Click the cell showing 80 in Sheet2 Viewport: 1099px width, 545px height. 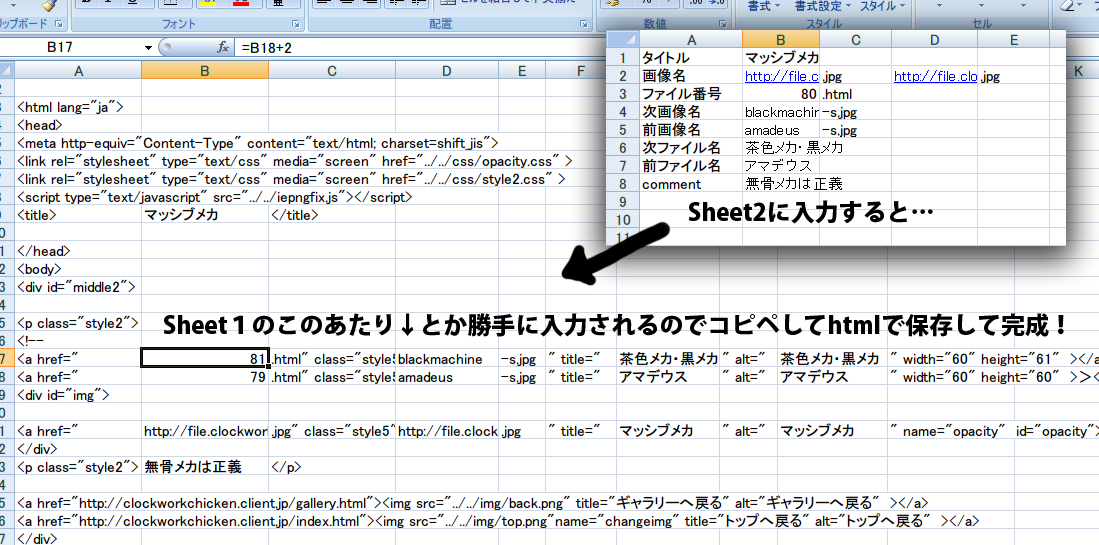(x=781, y=94)
